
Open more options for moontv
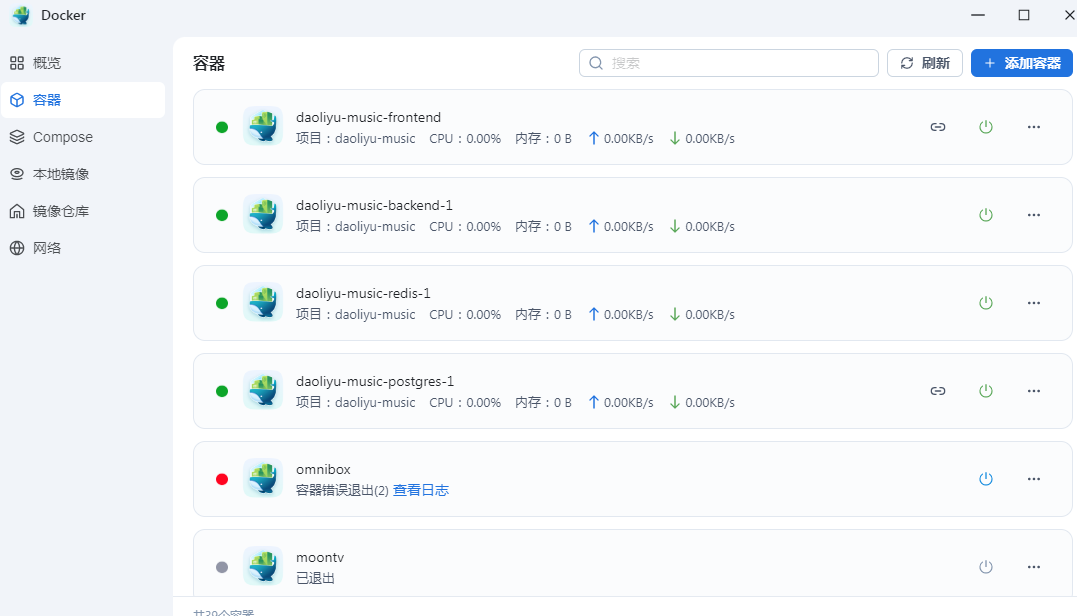tap(1034, 567)
